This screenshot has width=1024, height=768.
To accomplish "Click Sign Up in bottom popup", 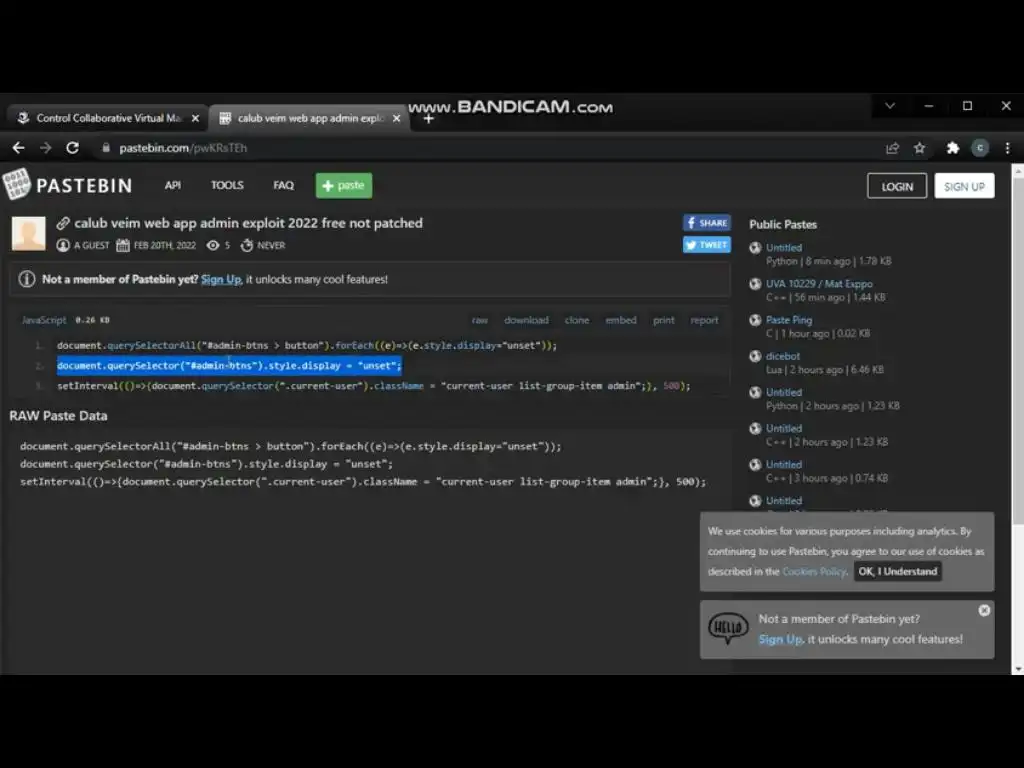I will pos(780,639).
